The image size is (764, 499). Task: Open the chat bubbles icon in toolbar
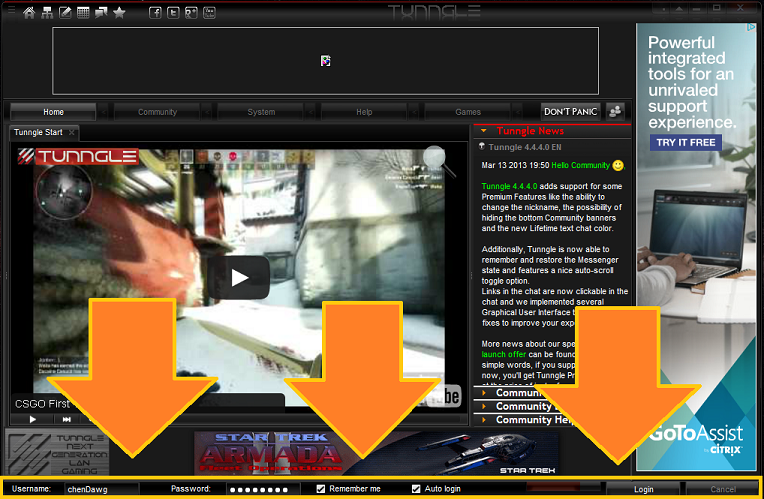pos(101,13)
